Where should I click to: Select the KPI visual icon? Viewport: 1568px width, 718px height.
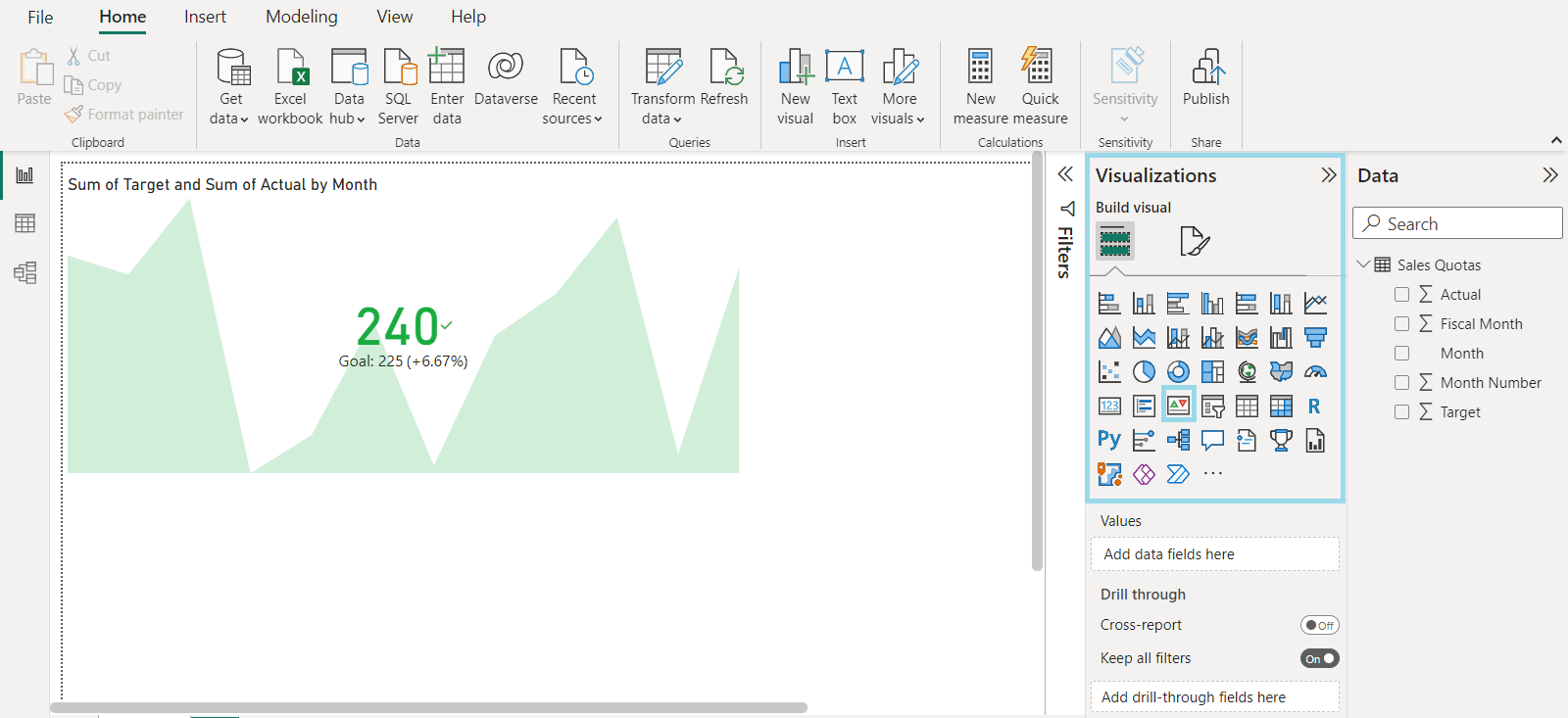click(x=1178, y=406)
